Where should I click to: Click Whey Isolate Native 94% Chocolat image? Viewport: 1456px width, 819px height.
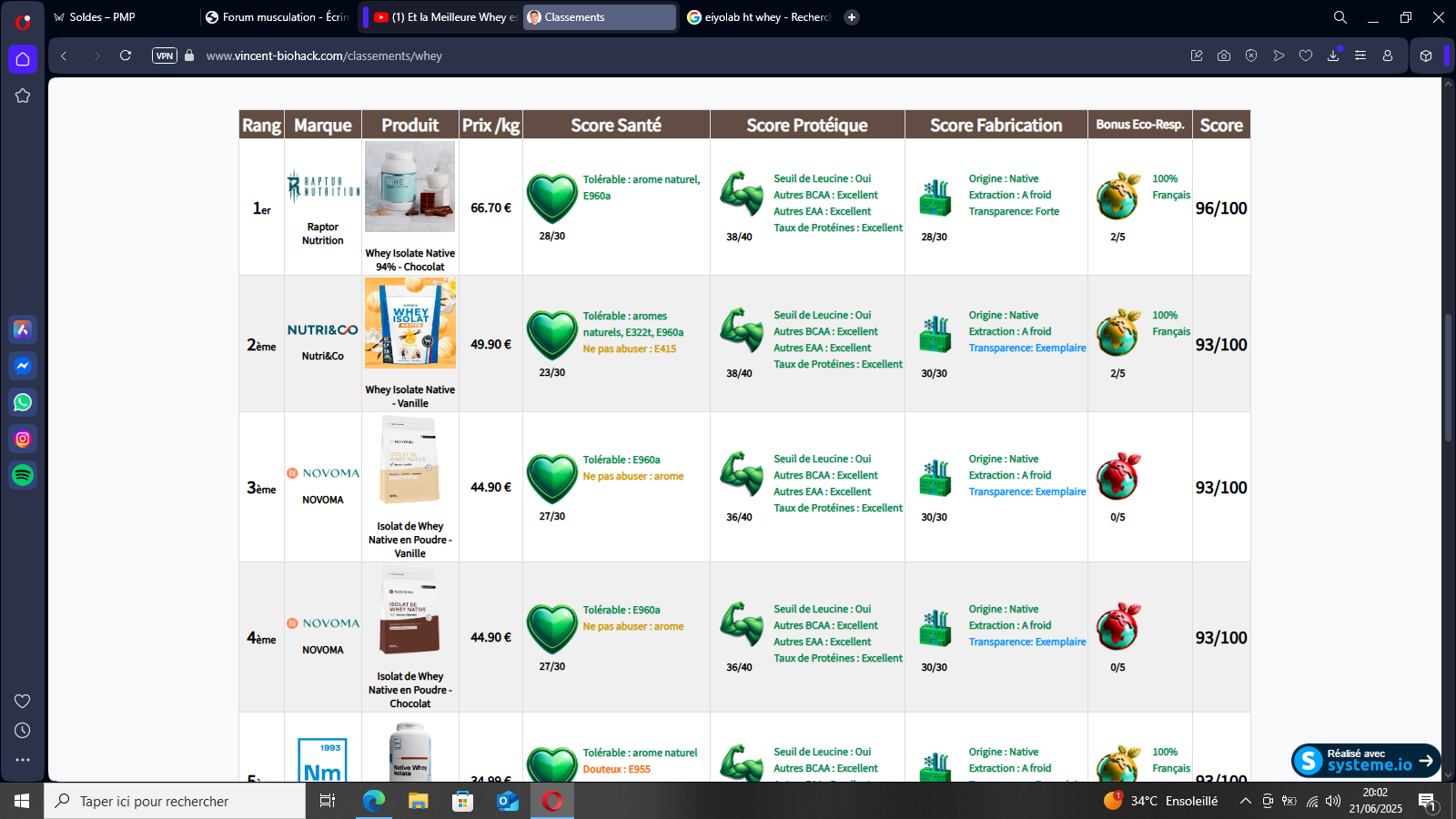410,187
